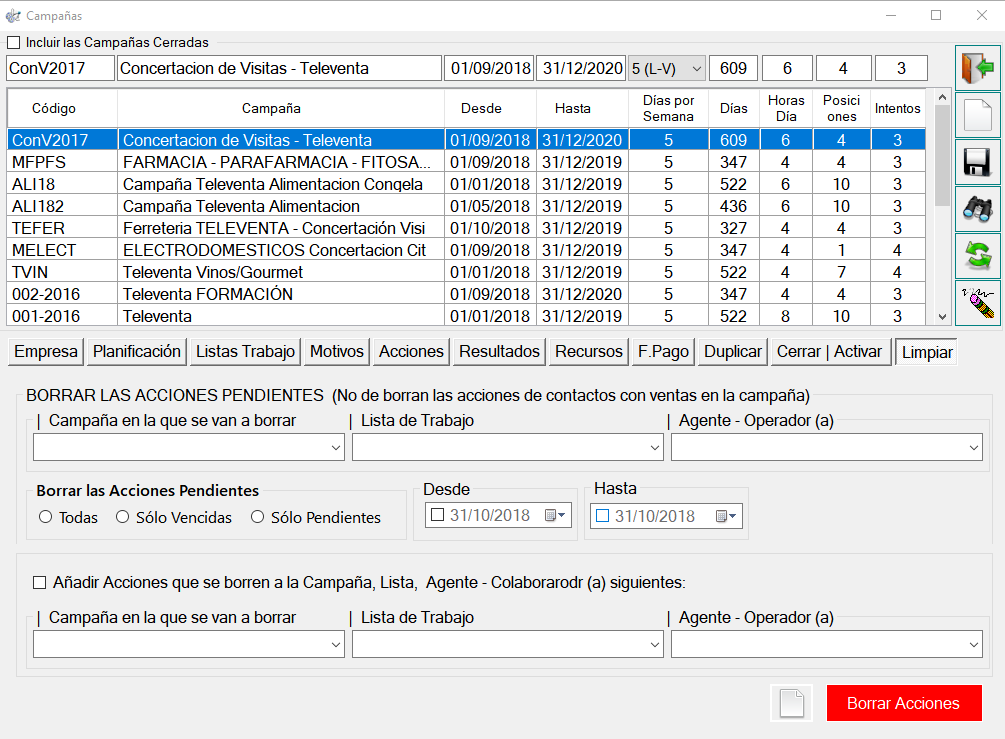Viewport: 1005px width, 739px height.
Task: Refresh list with green arrows icon
Action: tap(977, 256)
